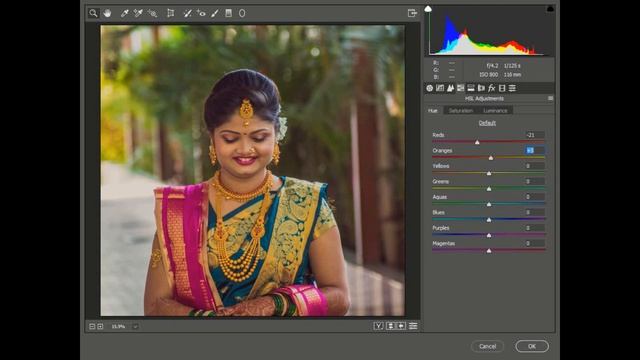640x360 pixels.
Task: Switch to the Saturation tab
Action: pyautogui.click(x=460, y=111)
